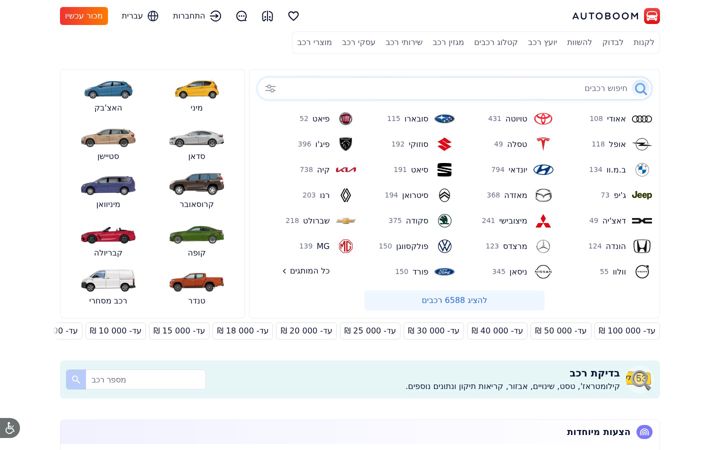Screen dimensions: 720x450
Task: Select the Ford brand logo
Action: coord(444,272)
